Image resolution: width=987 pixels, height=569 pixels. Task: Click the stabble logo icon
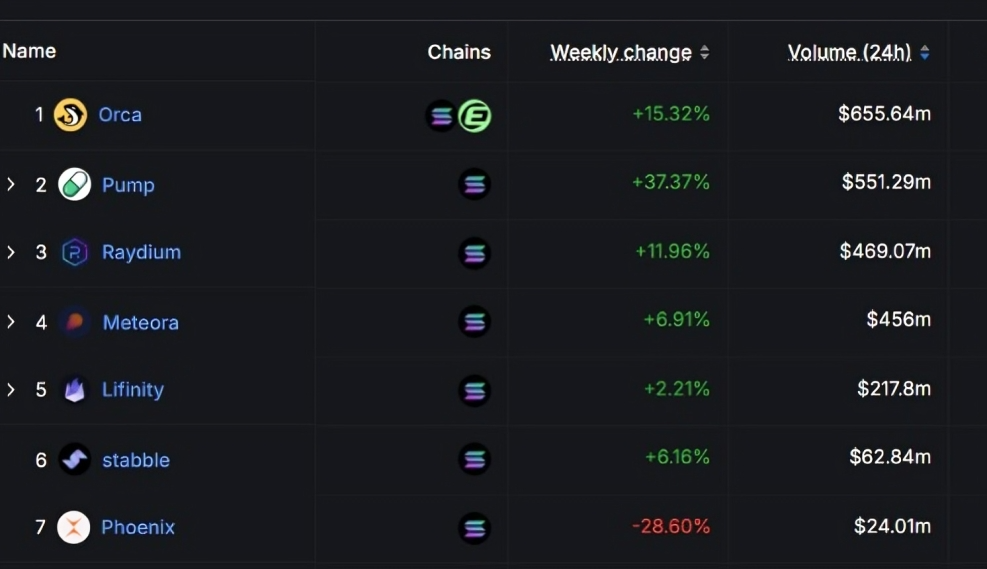click(x=75, y=459)
